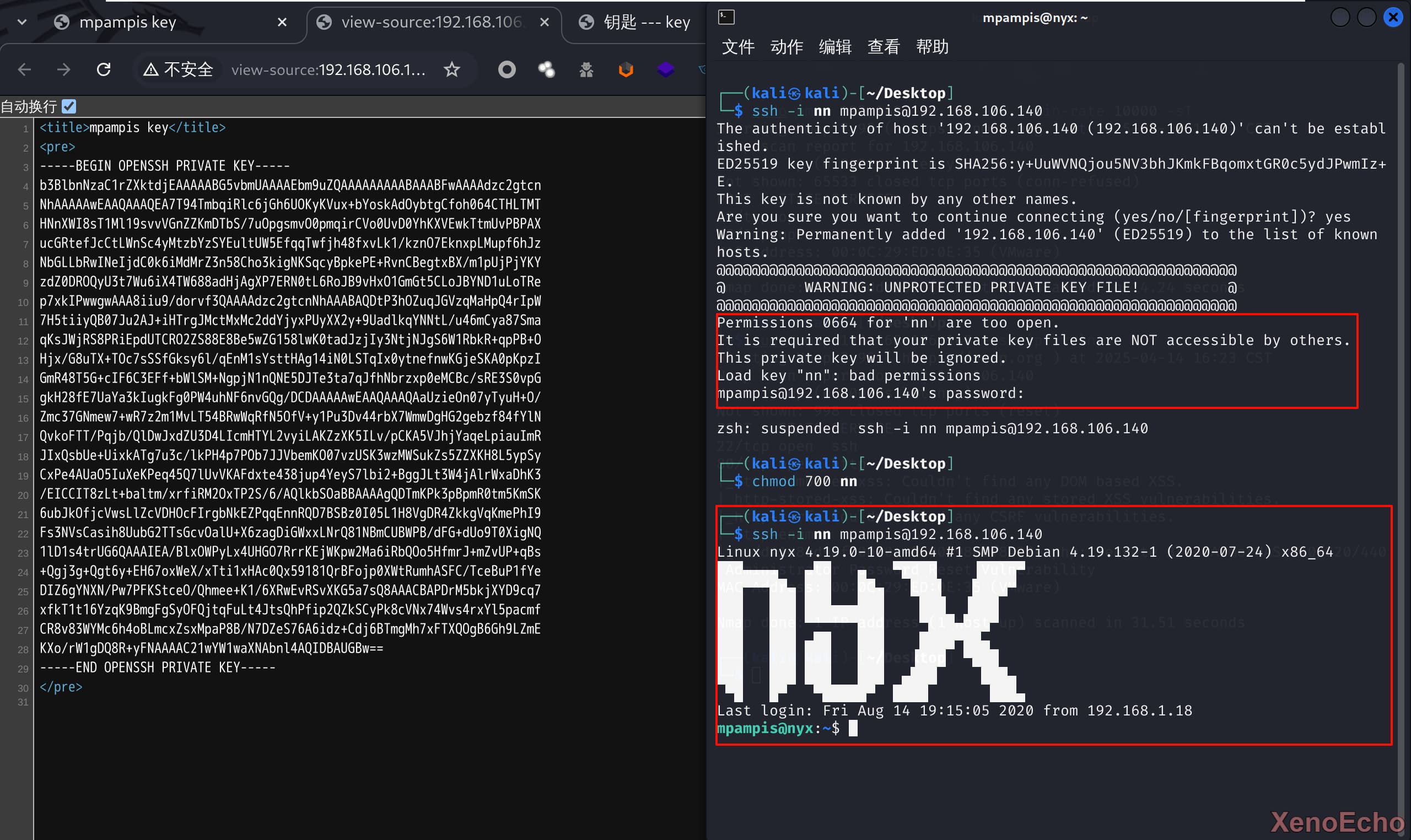
Task: Bookmark this page with star icon
Action: coord(451,69)
